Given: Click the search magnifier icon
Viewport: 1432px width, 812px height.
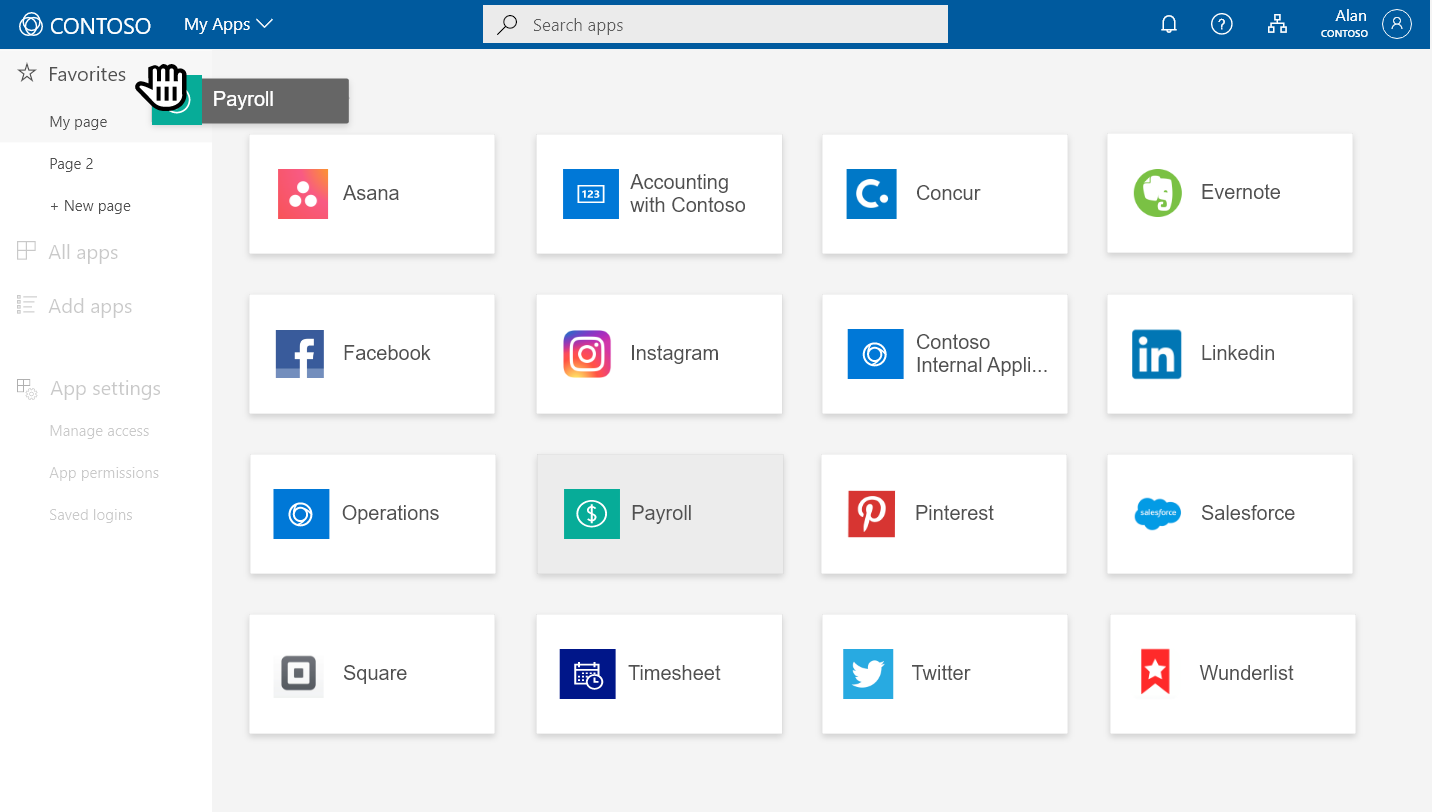Looking at the screenshot, I should click(508, 24).
